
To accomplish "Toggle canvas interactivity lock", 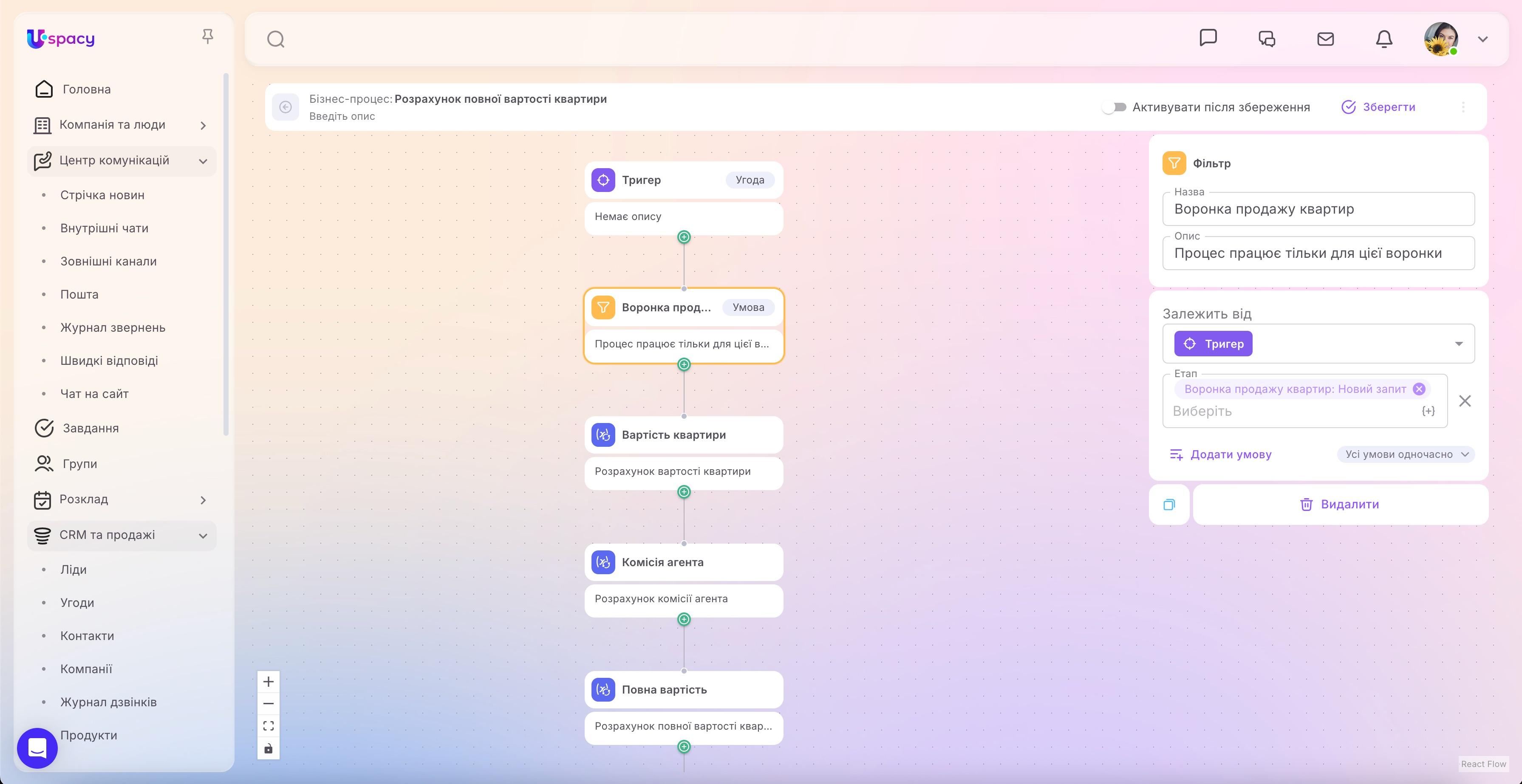I will coord(268,748).
